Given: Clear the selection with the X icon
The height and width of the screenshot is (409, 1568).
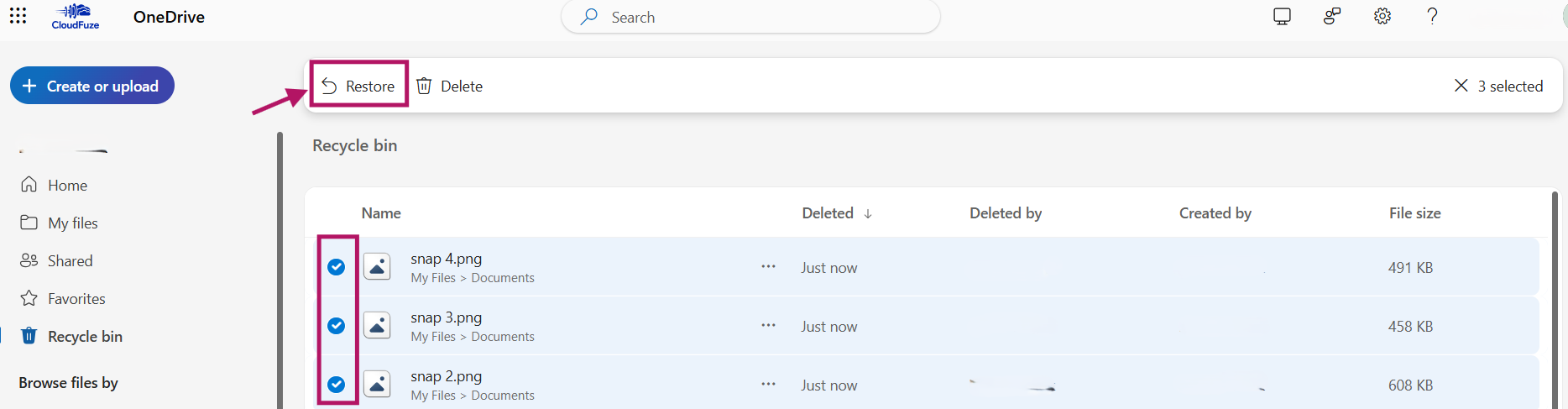Looking at the screenshot, I should [1461, 86].
